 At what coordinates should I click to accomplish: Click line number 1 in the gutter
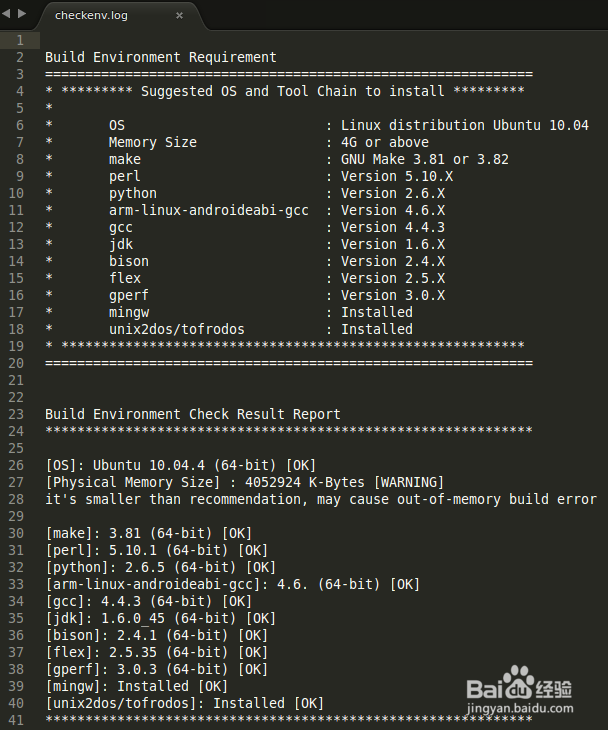pos(20,40)
